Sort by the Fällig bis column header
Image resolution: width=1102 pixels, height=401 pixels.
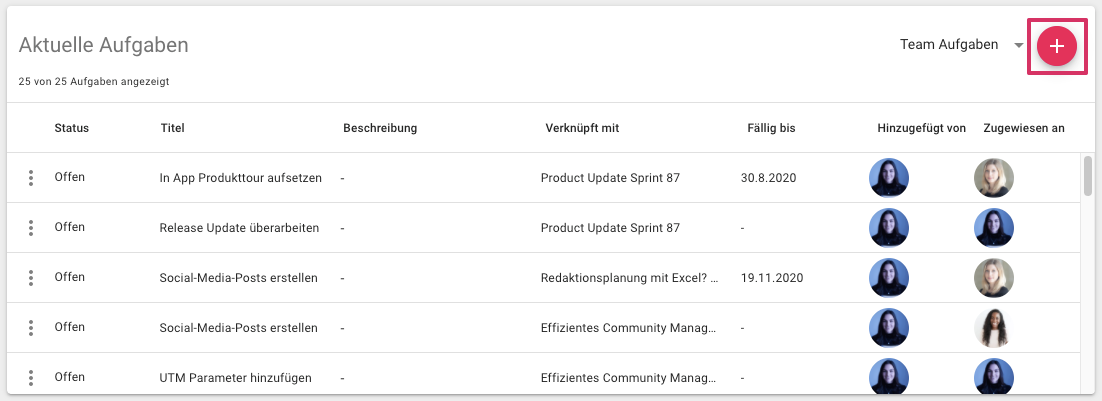pos(771,128)
